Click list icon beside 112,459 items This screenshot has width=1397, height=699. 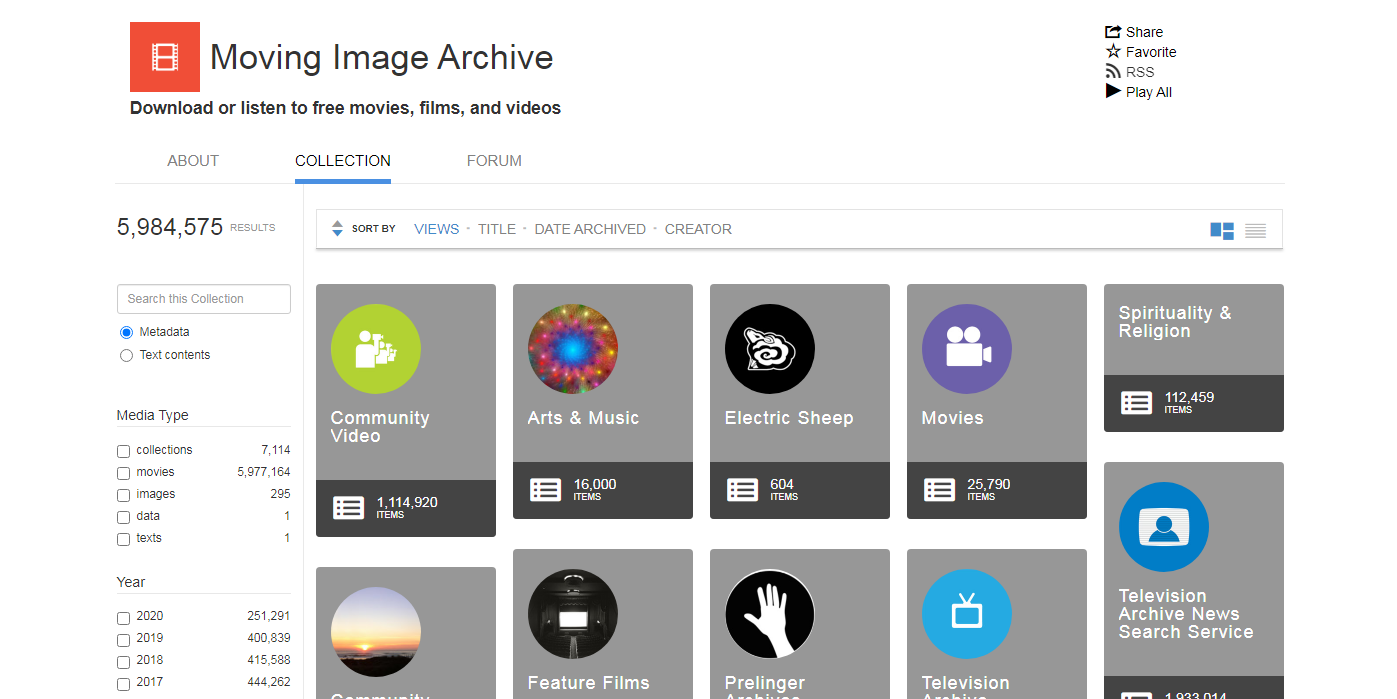[x=1136, y=403]
